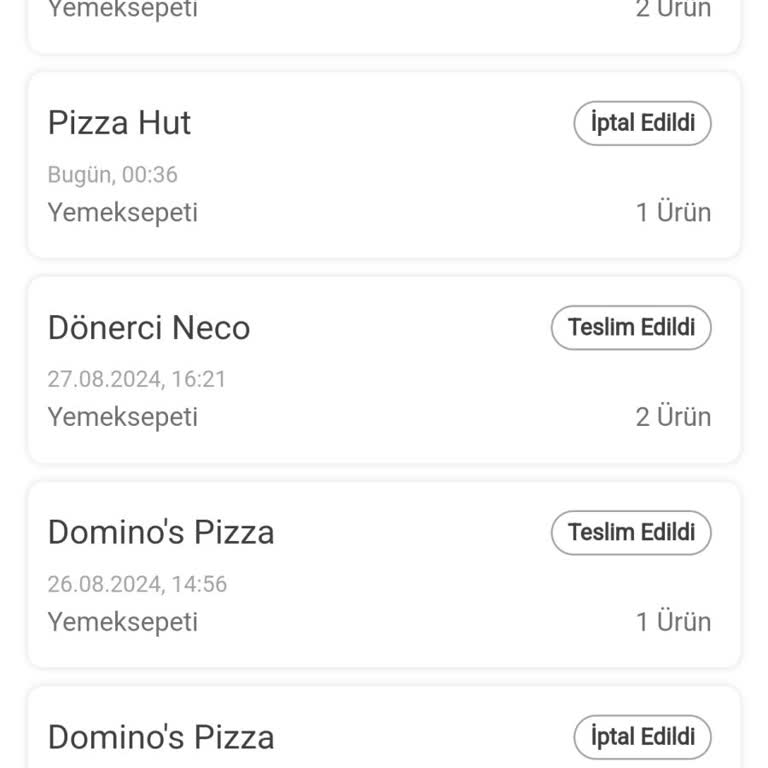The width and height of the screenshot is (768, 768).
Task: Click Yemeksepeti label in Dönerci Neco order
Action: pos(122,417)
